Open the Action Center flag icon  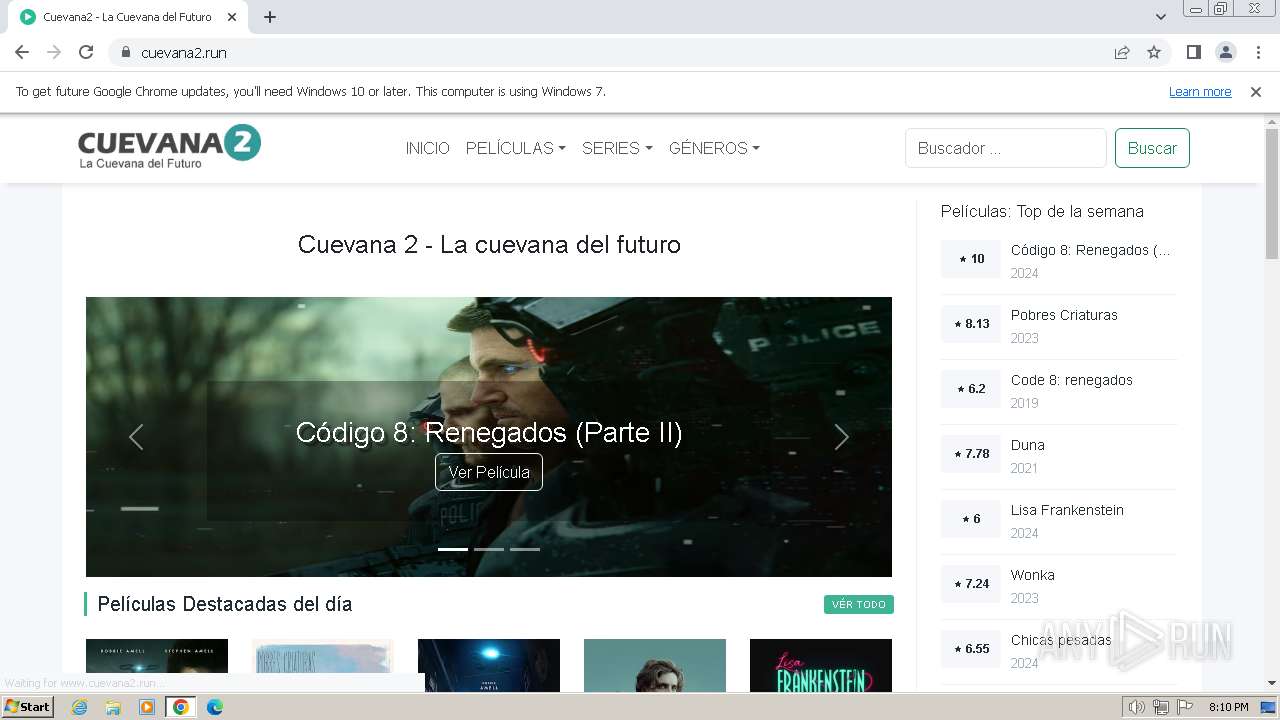[x=1185, y=707]
